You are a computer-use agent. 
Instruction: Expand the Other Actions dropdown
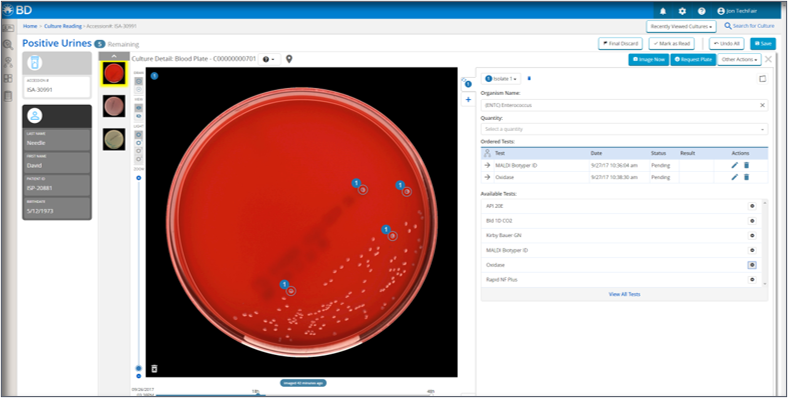click(739, 59)
